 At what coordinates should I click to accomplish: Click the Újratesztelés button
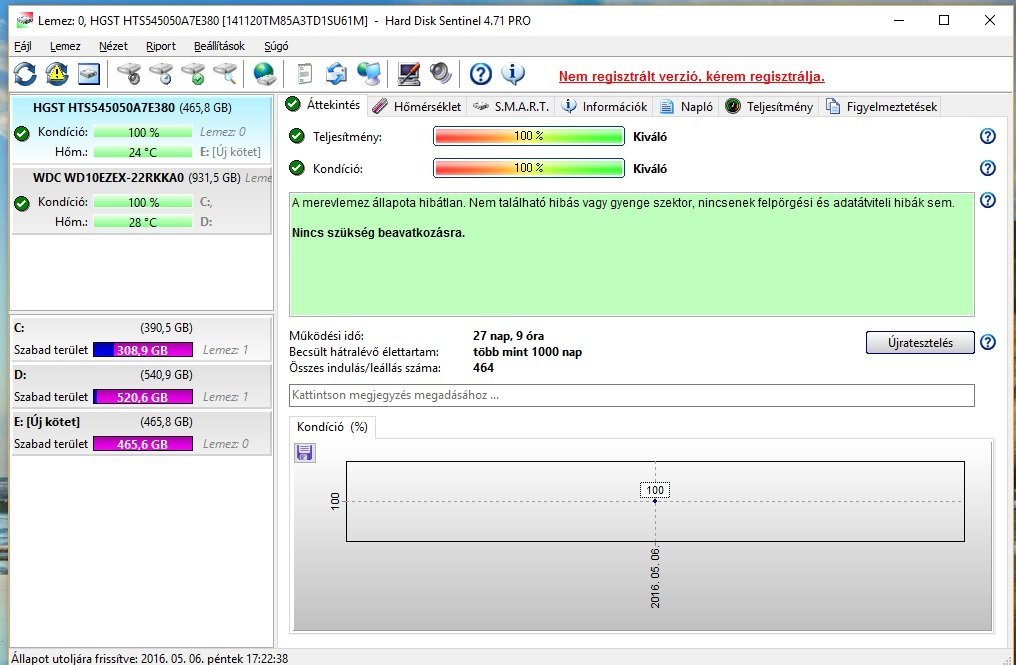920,342
